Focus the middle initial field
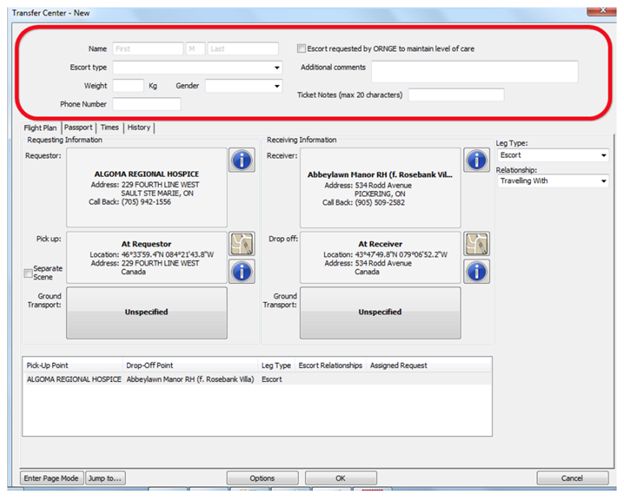 click(195, 49)
